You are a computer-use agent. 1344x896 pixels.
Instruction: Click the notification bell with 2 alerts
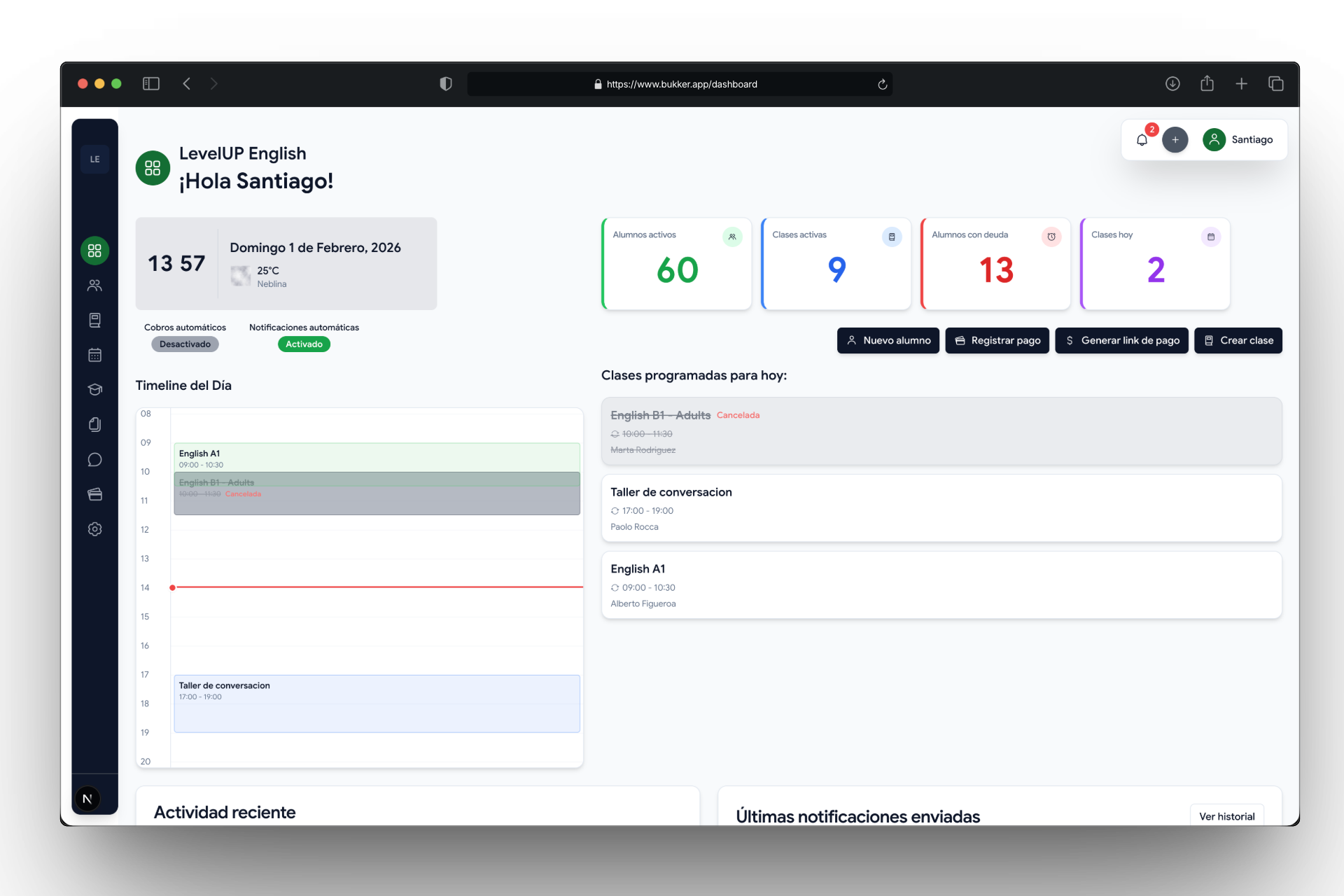pyautogui.click(x=1142, y=139)
